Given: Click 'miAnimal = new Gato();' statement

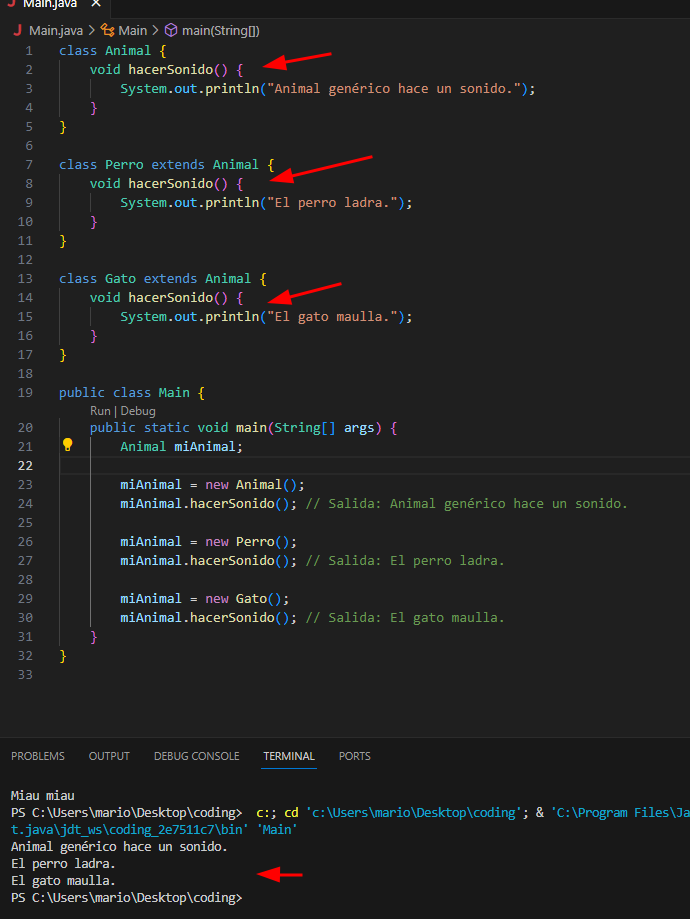Looking at the screenshot, I should (x=205, y=598).
